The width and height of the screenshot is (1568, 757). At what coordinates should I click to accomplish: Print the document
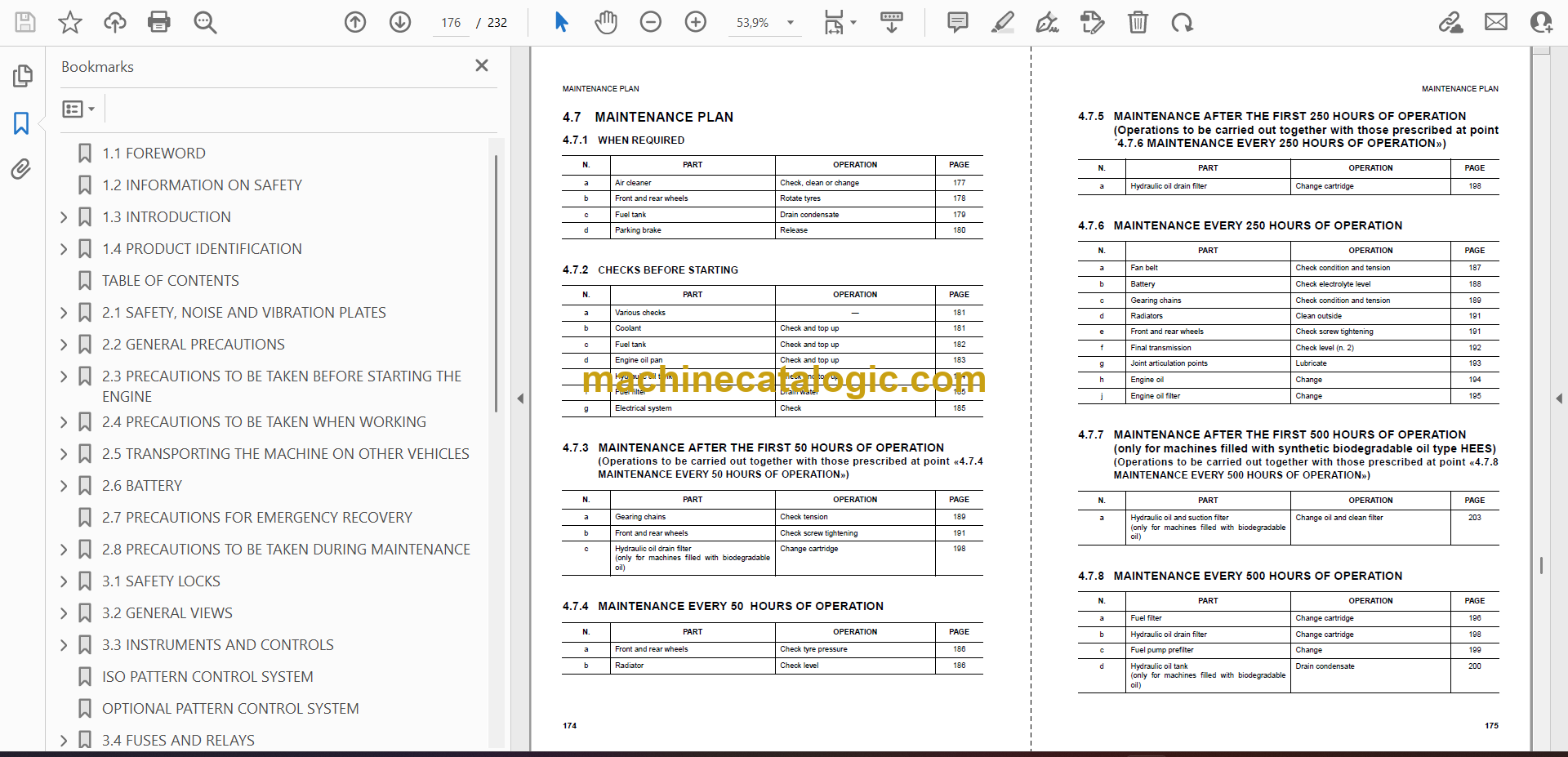(x=159, y=22)
